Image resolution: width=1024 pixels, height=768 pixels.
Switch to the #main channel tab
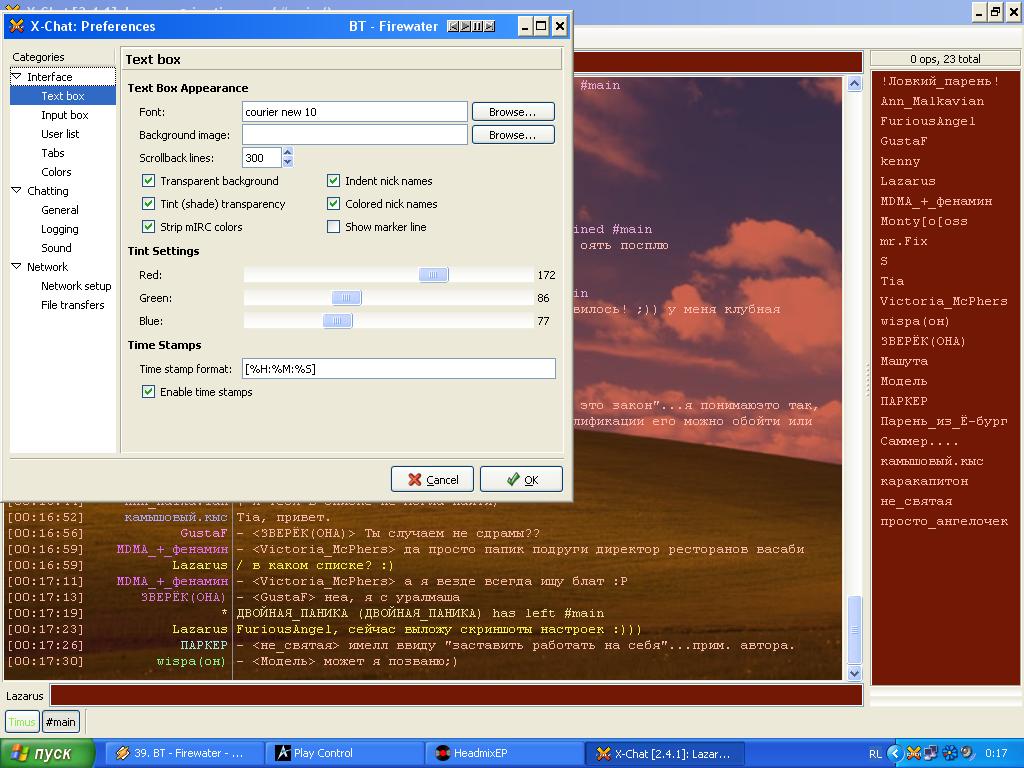point(61,722)
